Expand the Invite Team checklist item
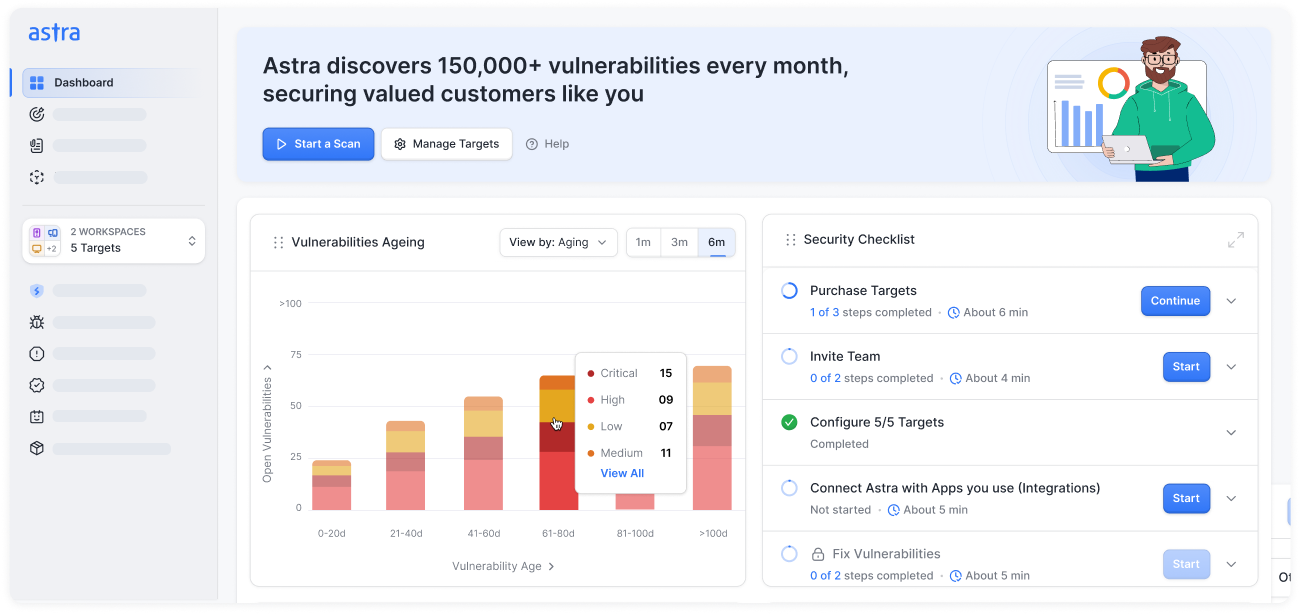 [x=1231, y=366]
